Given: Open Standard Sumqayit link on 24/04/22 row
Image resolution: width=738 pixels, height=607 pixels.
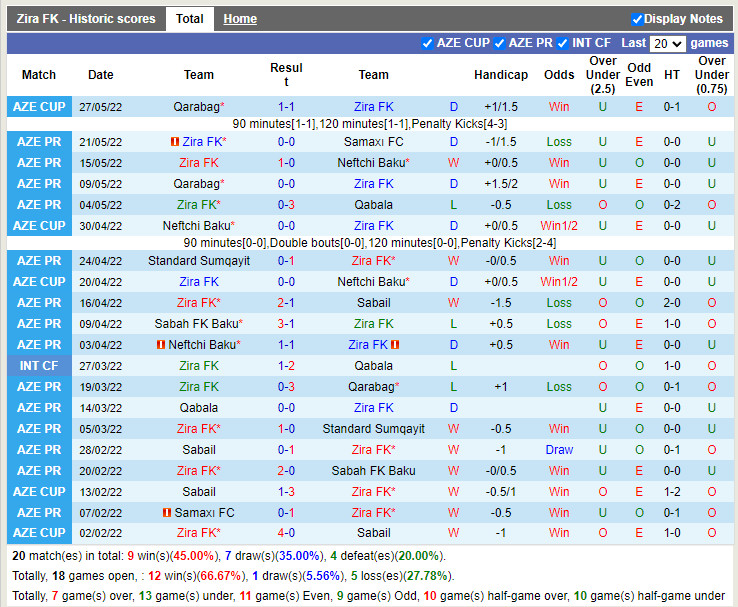Looking at the screenshot, I should 199,261.
